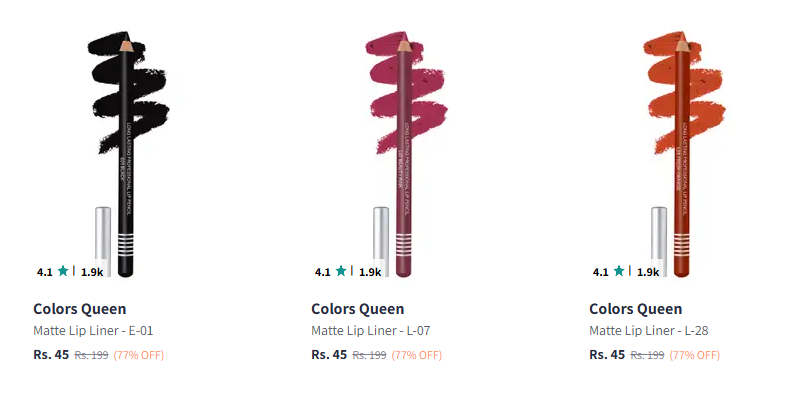788x404 pixels.
Task: Open Matte Lip Liner - L-07 title
Action: click(x=370, y=331)
